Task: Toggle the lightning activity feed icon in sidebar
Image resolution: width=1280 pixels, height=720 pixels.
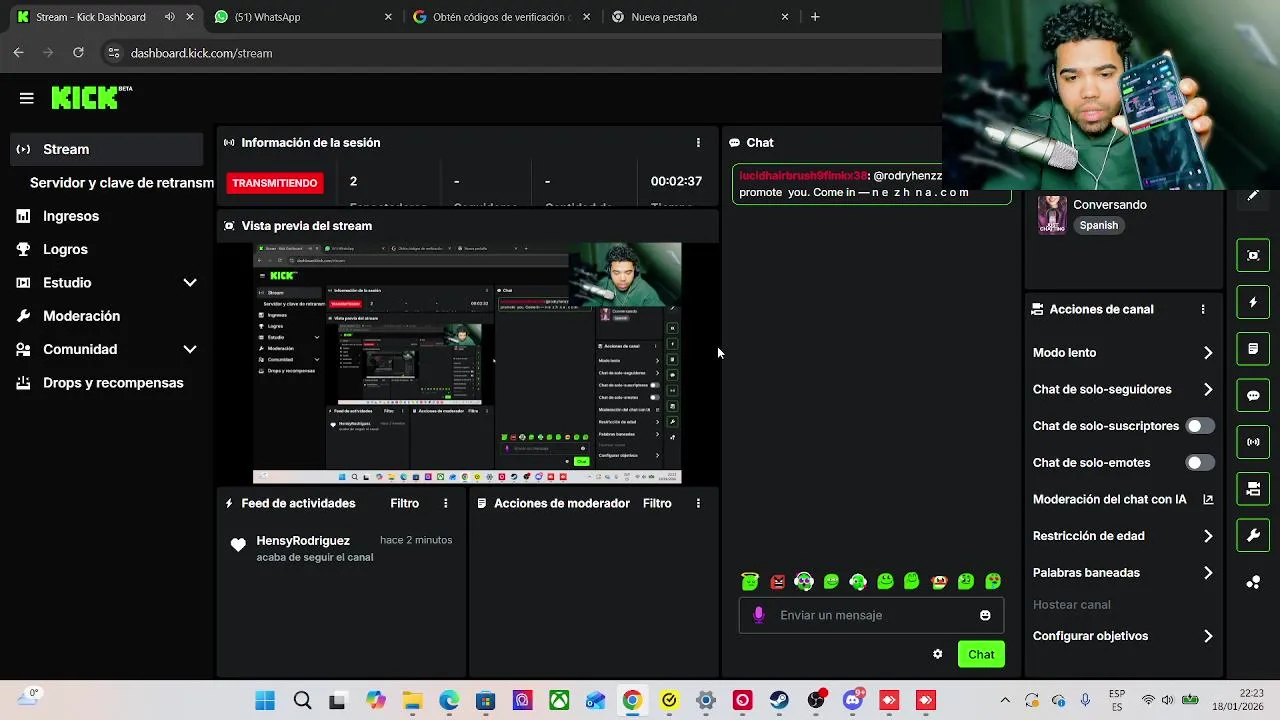Action: [1253, 302]
